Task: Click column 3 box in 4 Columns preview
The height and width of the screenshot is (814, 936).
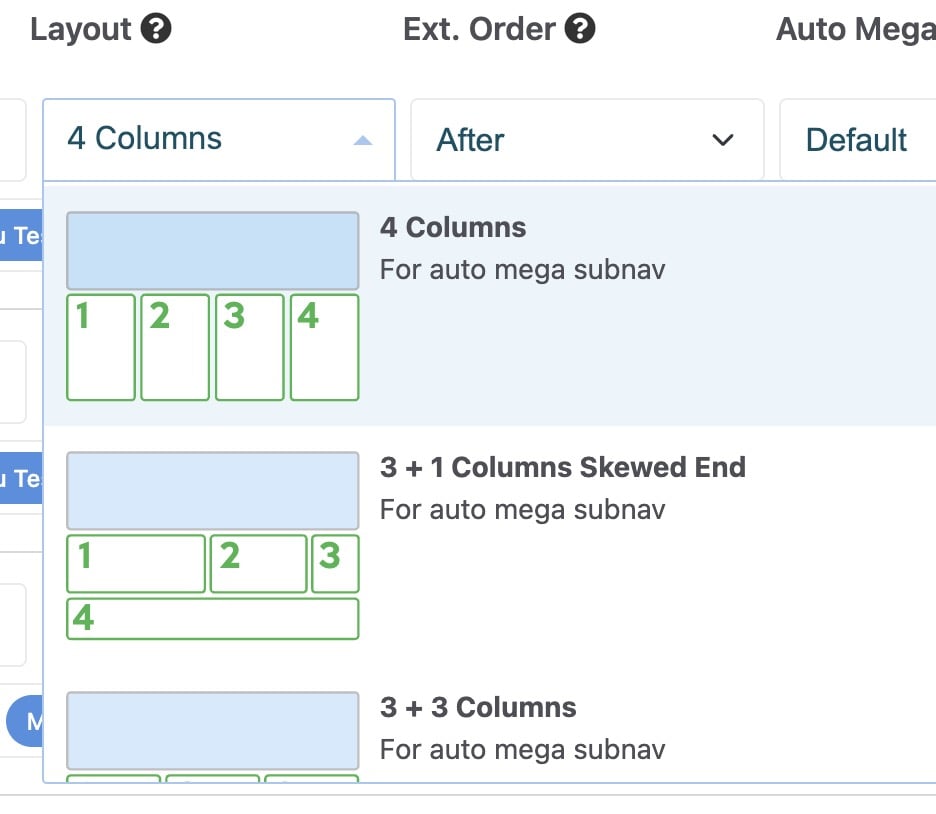Action: 250,347
